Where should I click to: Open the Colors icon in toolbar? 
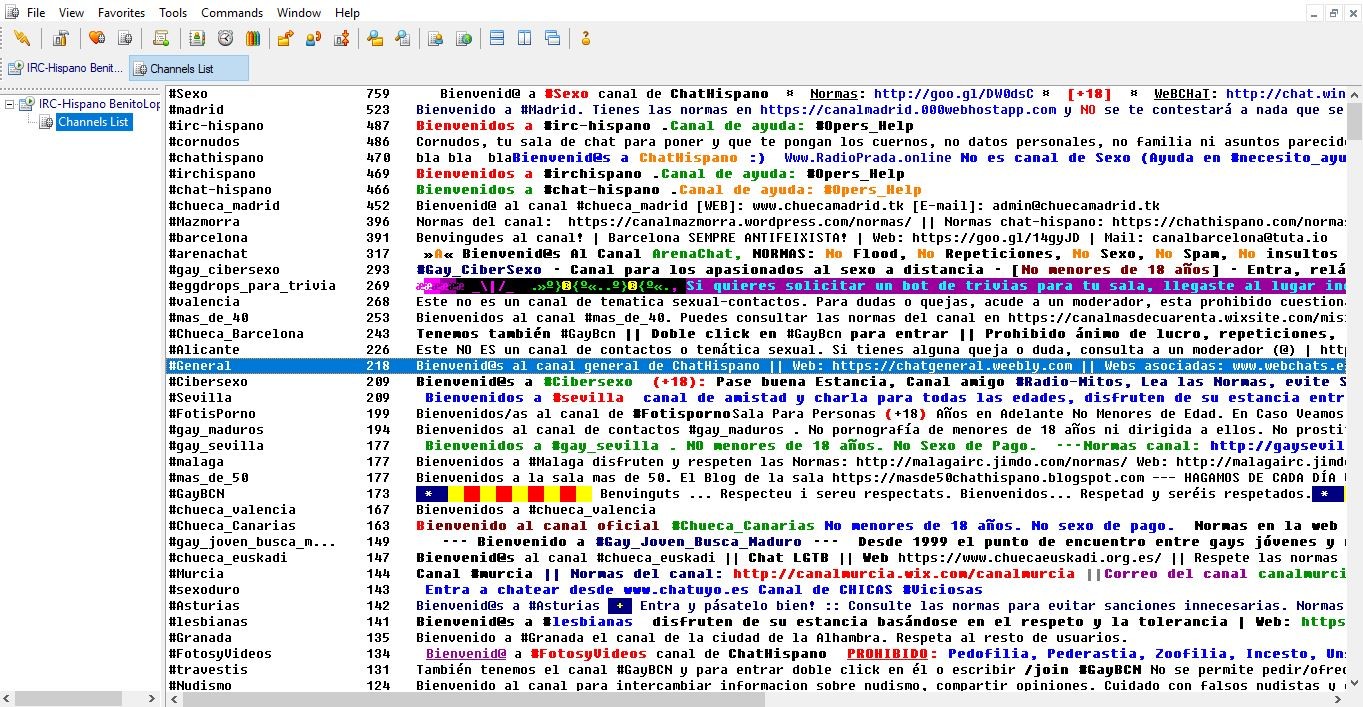click(253, 39)
